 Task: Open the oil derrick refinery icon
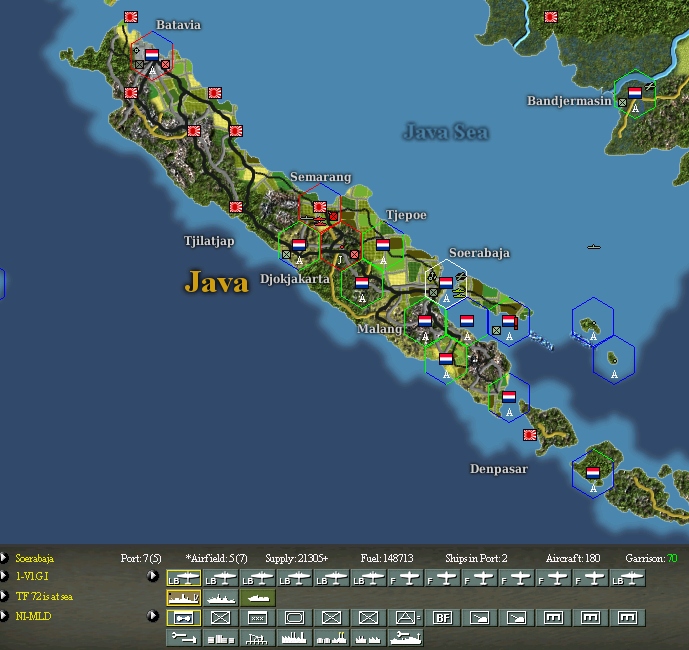tap(257, 638)
